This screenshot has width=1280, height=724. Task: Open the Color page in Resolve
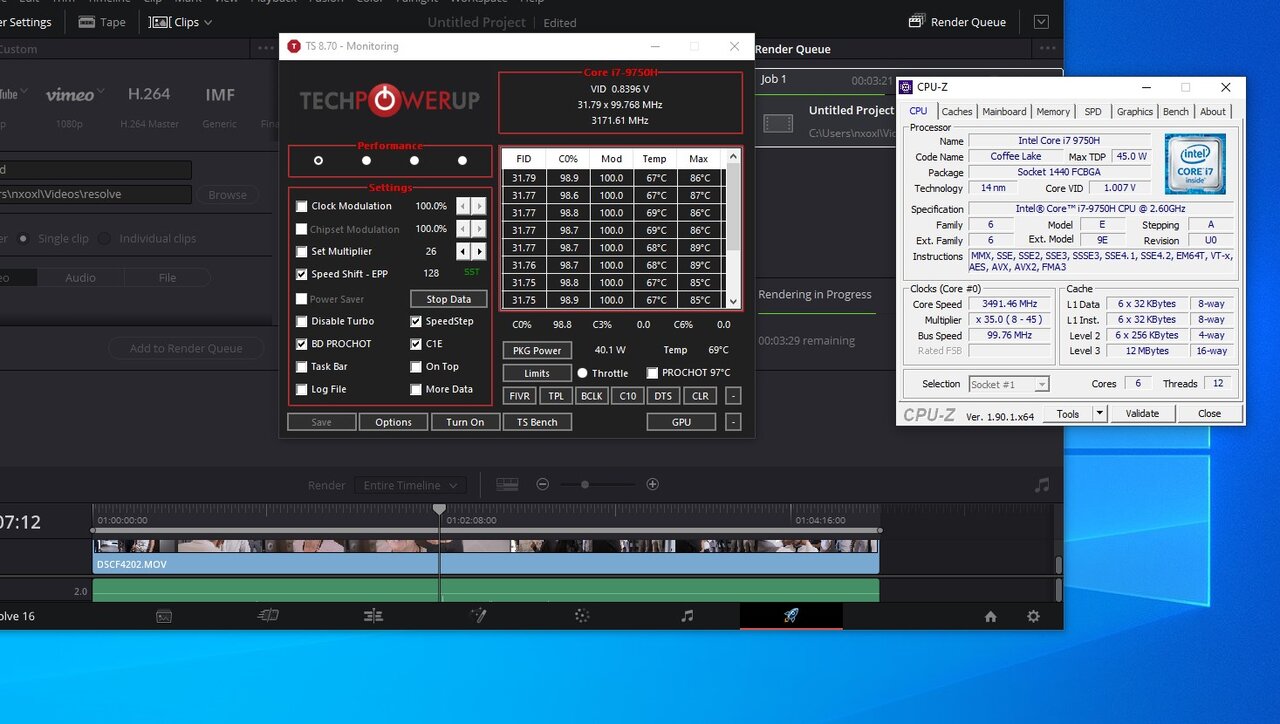(x=582, y=616)
